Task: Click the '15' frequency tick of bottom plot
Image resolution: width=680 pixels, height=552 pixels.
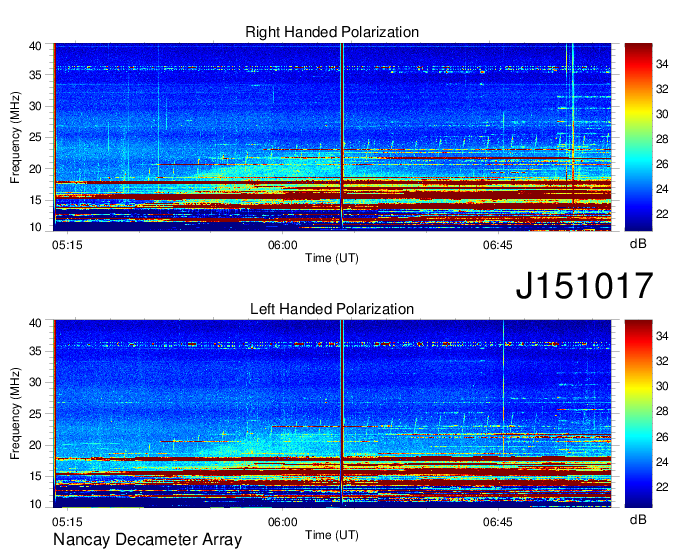Action: pyautogui.click(x=36, y=476)
